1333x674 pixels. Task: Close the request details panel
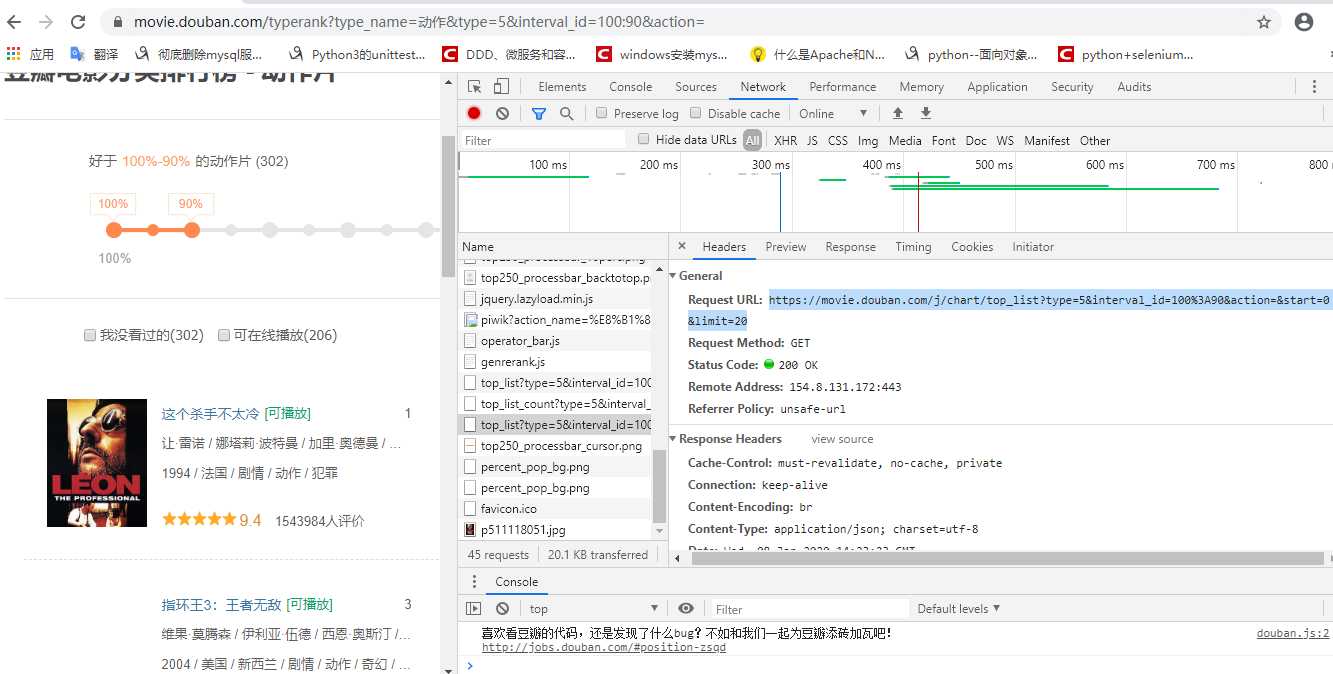(x=682, y=246)
